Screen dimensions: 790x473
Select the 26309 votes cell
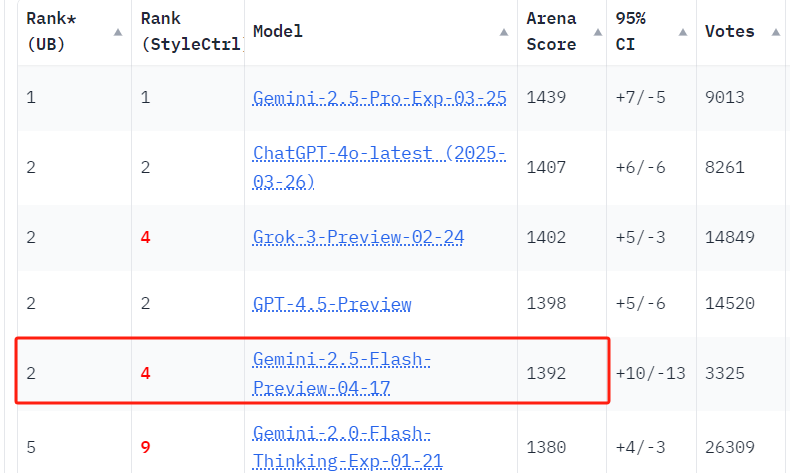click(730, 447)
